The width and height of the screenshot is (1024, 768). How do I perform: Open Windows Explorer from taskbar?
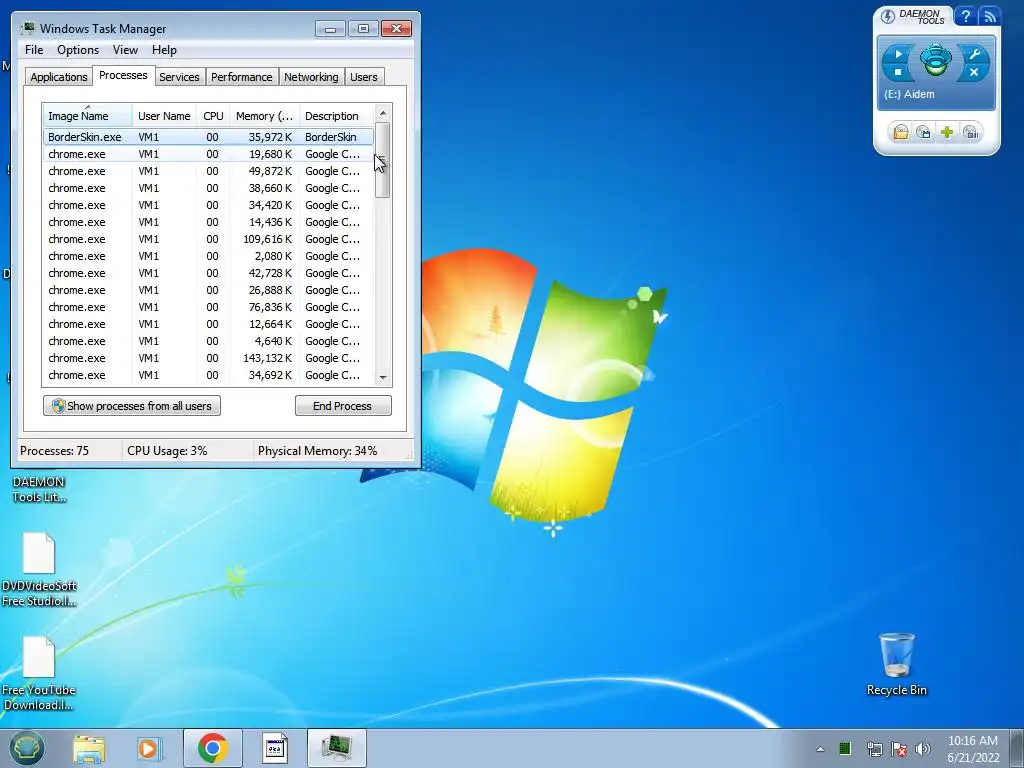pos(89,748)
